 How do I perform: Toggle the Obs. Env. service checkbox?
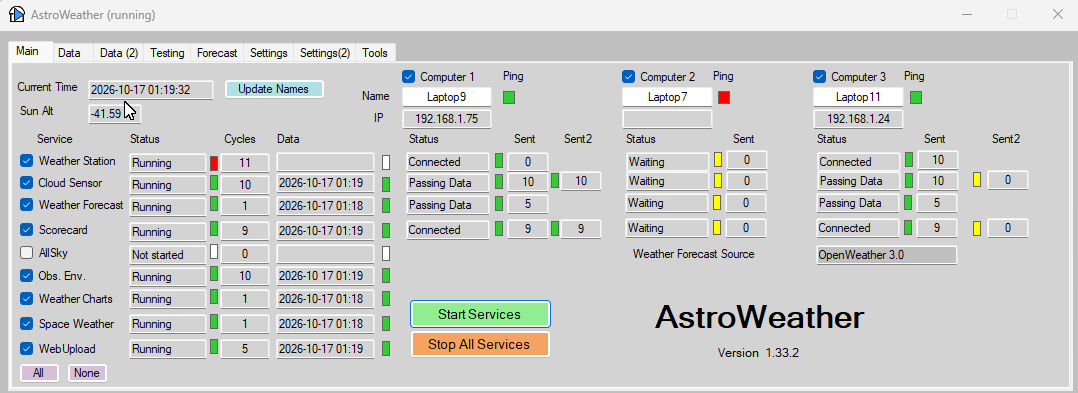27,276
